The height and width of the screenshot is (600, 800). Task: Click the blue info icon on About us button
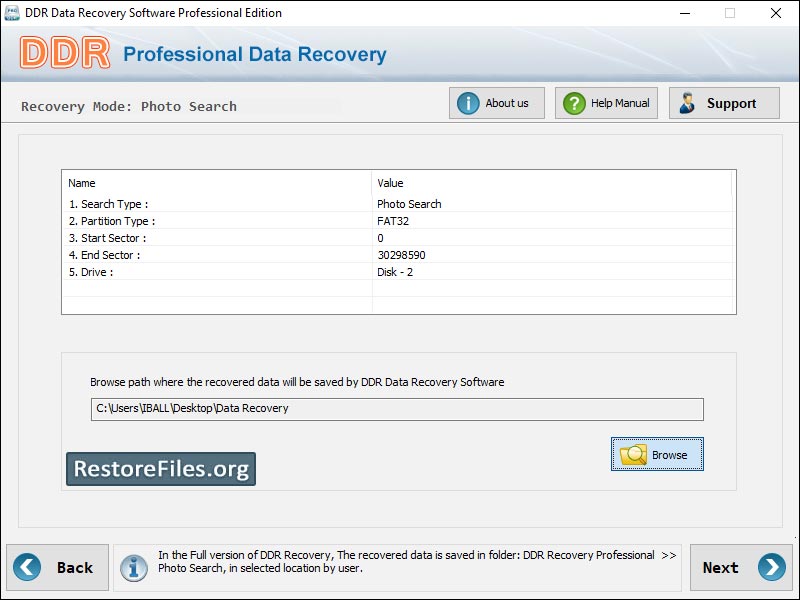(x=470, y=102)
